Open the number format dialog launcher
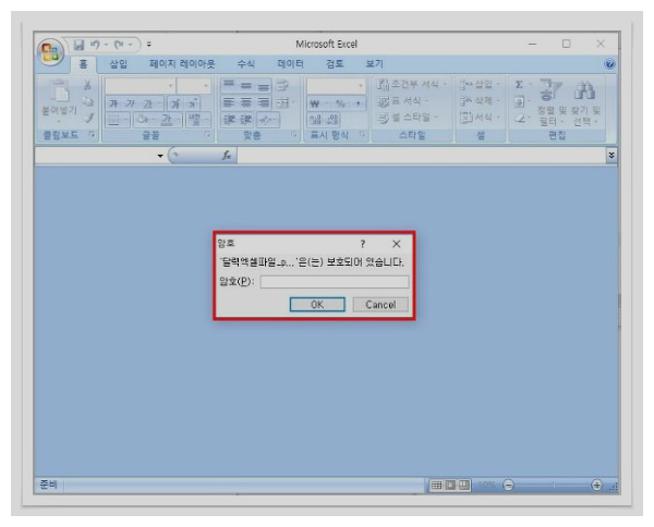654x527 pixels. tap(362, 134)
